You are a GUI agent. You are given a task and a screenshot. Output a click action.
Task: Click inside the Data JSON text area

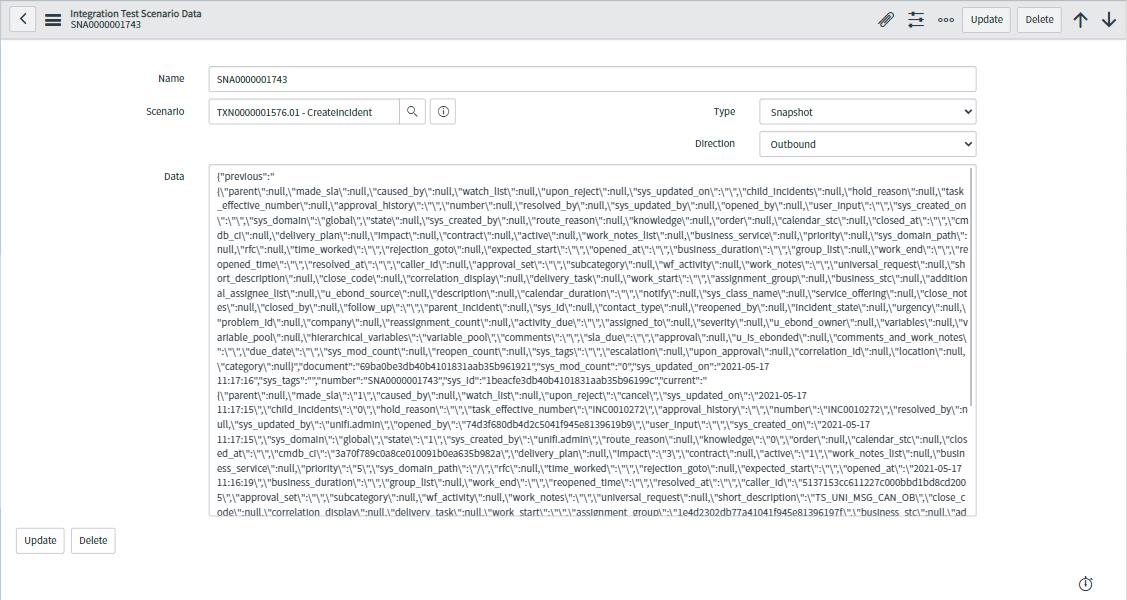pyautogui.click(x=590, y=340)
